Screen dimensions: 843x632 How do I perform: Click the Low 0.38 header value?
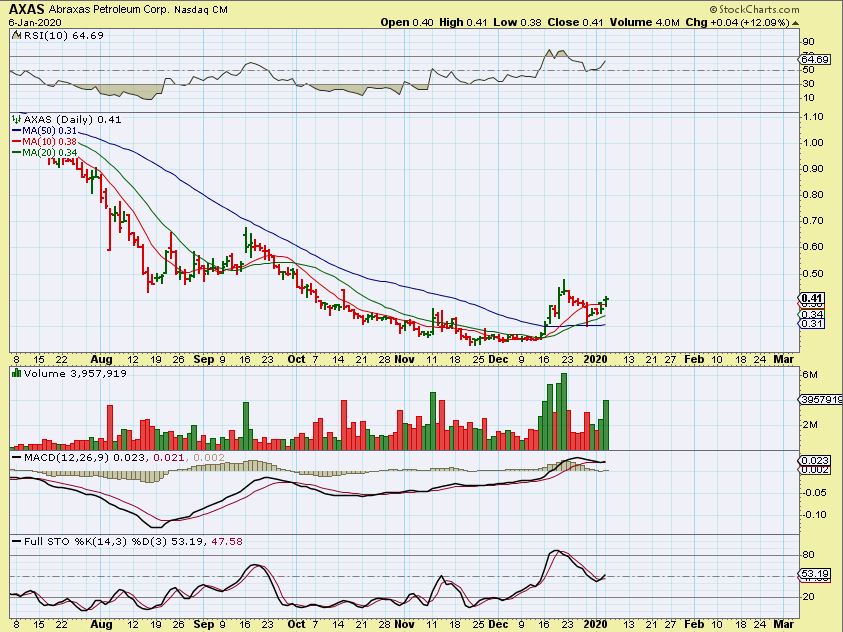click(x=517, y=23)
